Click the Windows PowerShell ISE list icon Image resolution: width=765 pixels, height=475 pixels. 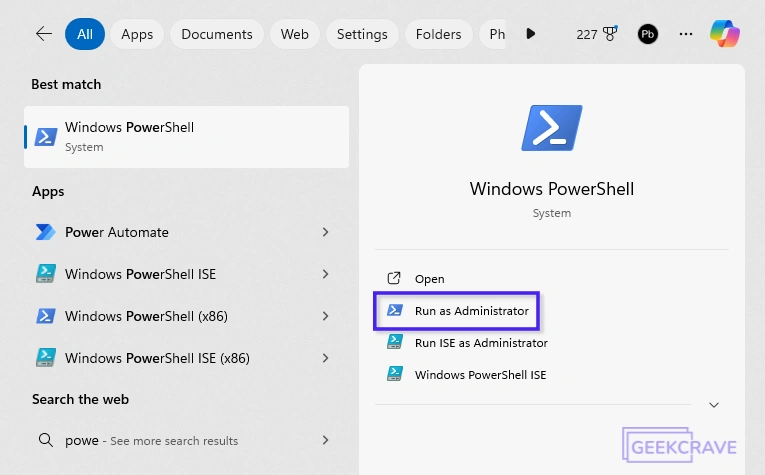click(46, 274)
